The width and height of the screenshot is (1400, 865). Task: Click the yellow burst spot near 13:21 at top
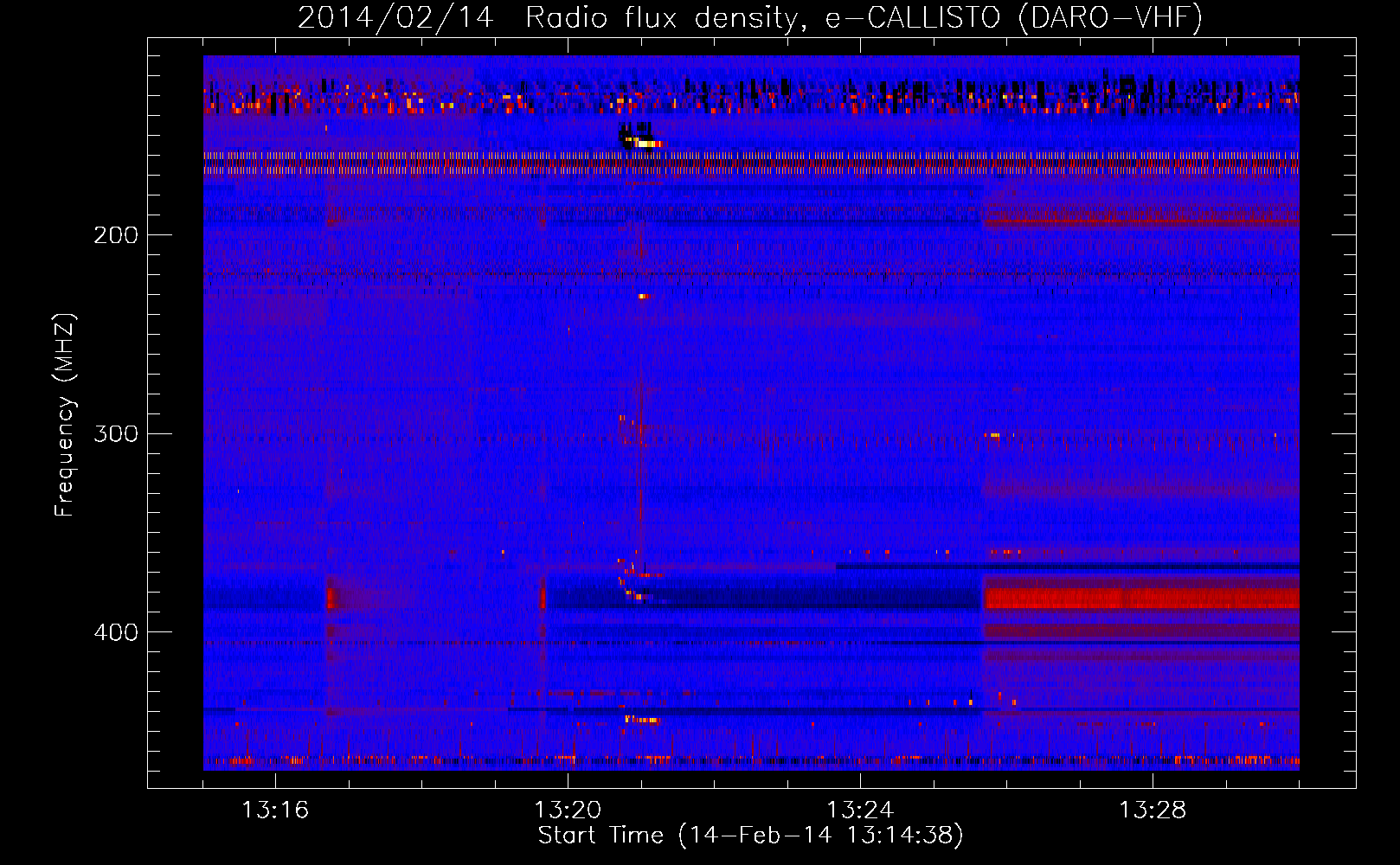tap(648, 144)
